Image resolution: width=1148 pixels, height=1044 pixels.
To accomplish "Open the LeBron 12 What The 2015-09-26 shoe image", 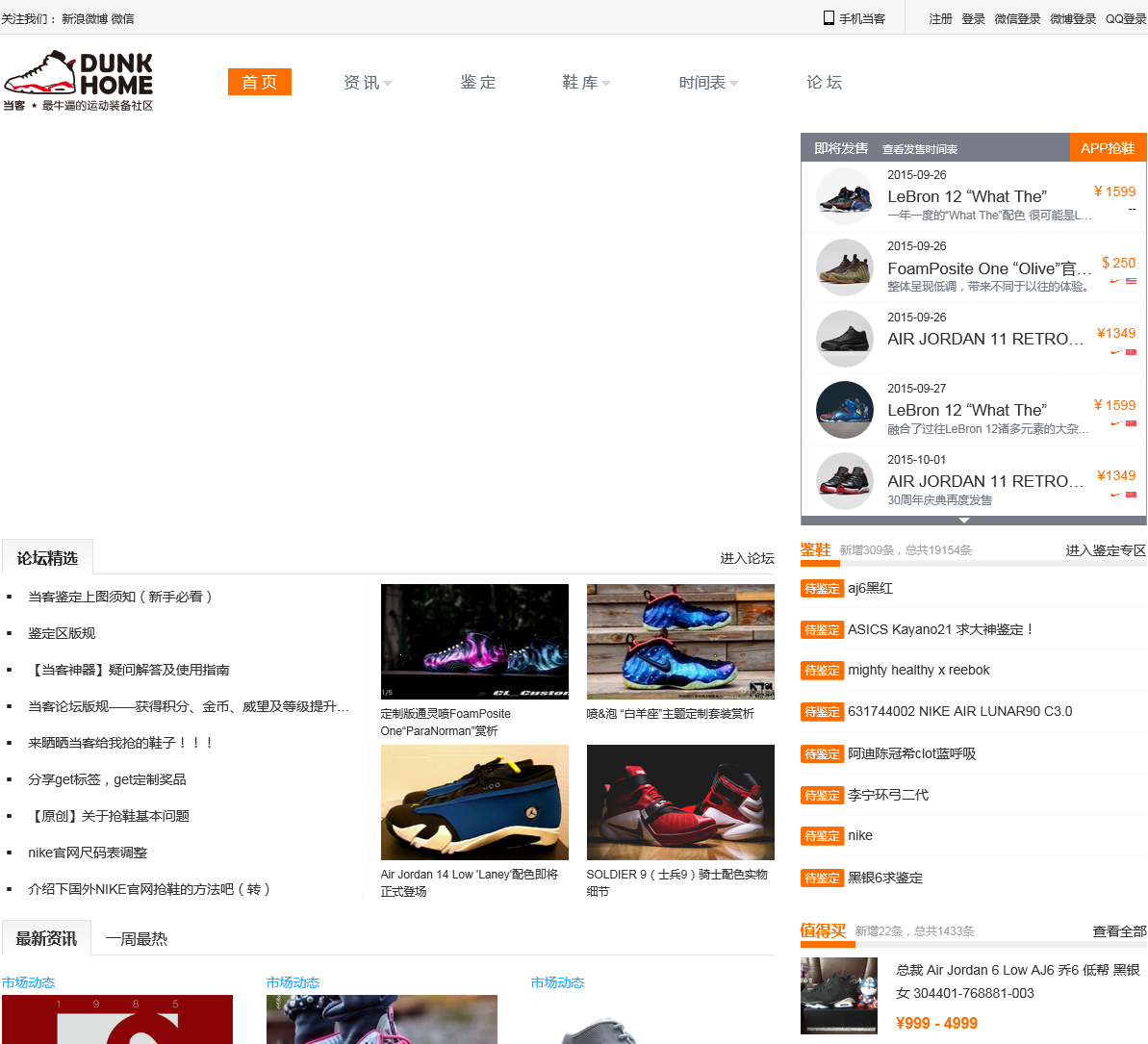I will coord(845,196).
